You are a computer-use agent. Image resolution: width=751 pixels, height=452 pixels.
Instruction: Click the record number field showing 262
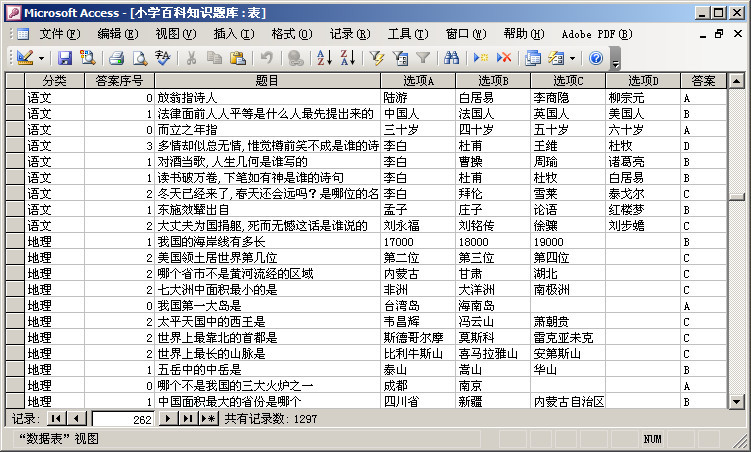[123, 419]
